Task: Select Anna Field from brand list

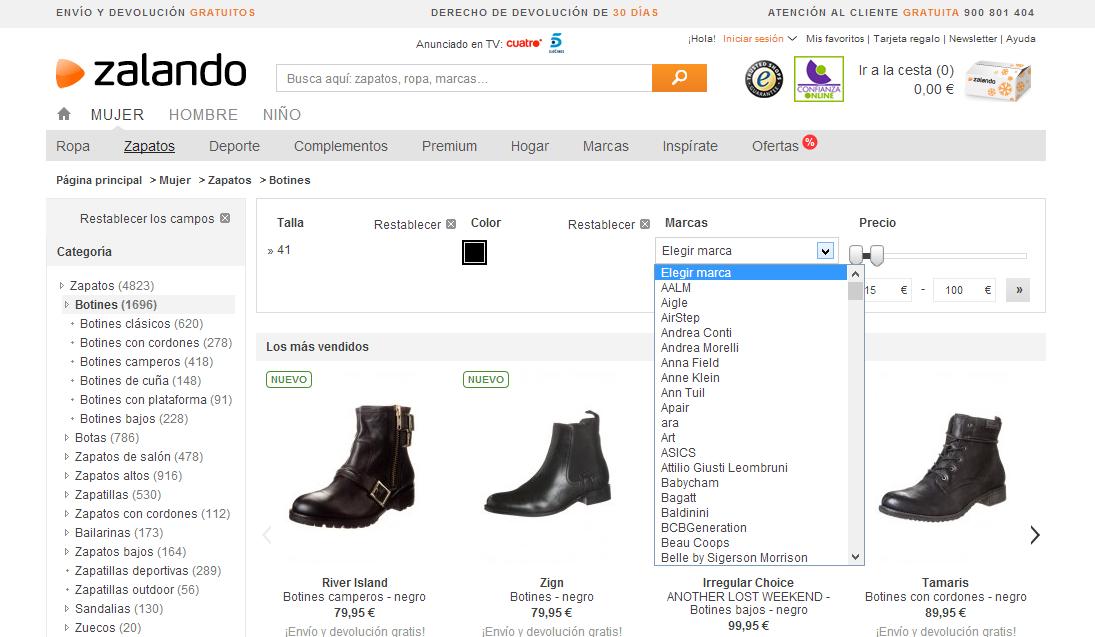Action: click(x=690, y=363)
